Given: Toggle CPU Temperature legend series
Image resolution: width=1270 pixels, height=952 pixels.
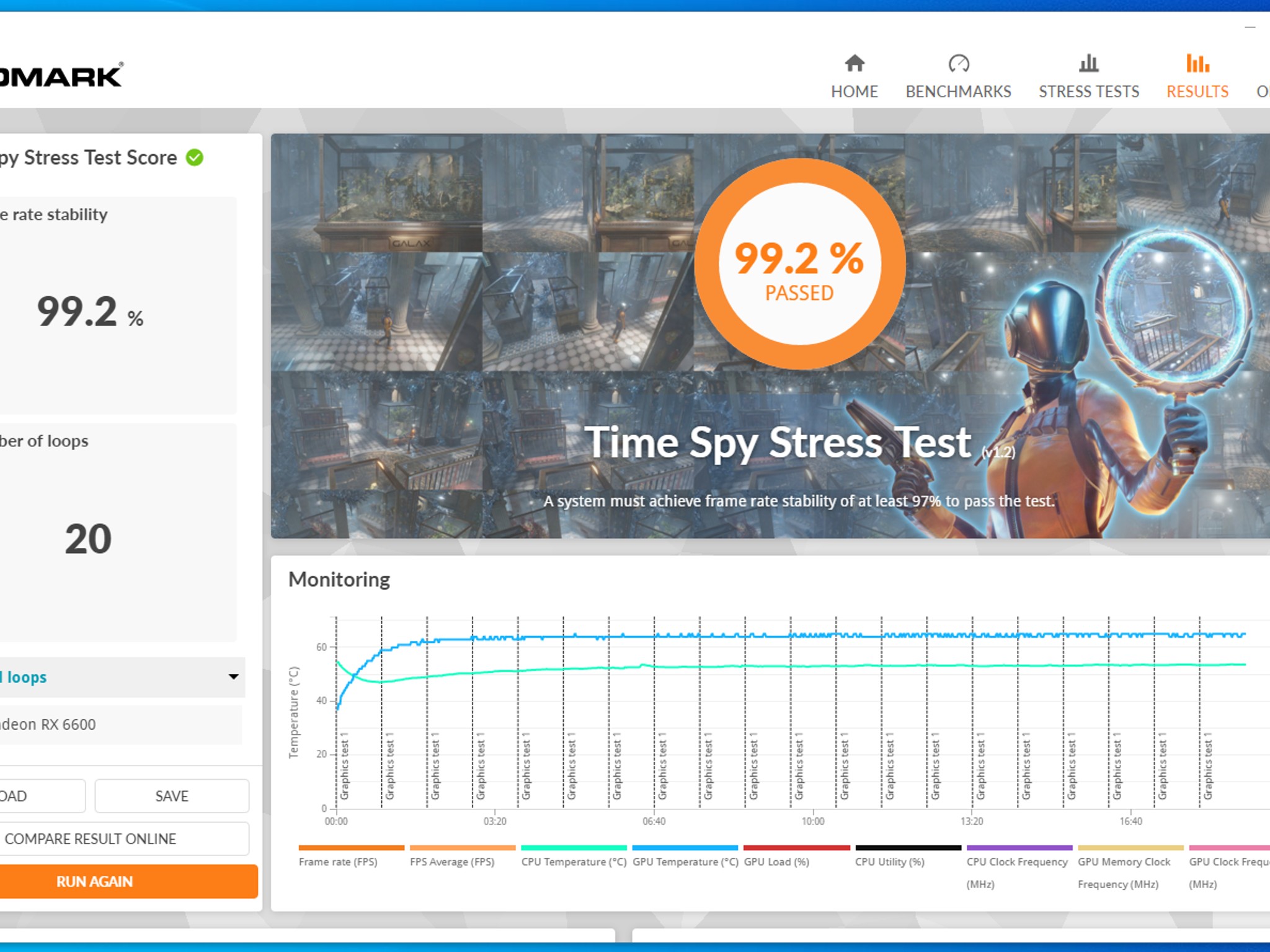Looking at the screenshot, I should [x=574, y=862].
